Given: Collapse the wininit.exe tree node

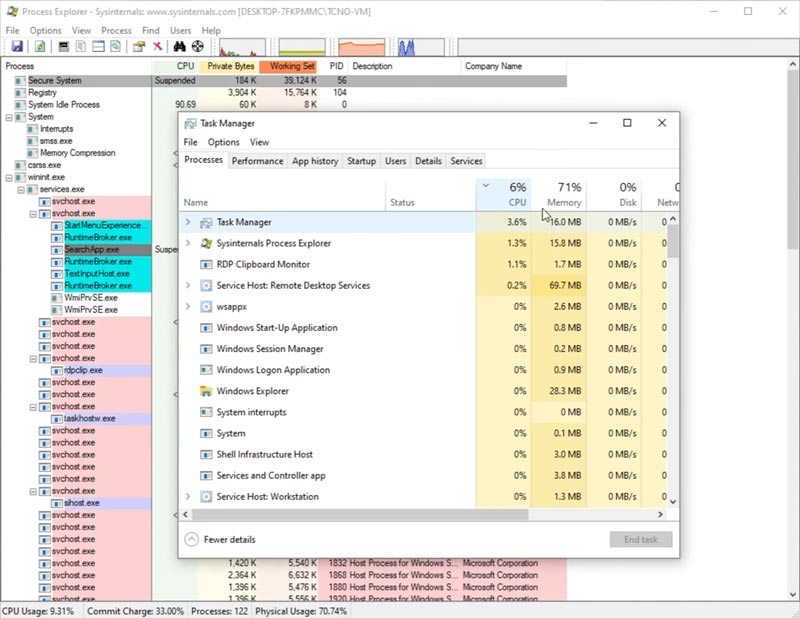Looking at the screenshot, I should tap(9, 178).
